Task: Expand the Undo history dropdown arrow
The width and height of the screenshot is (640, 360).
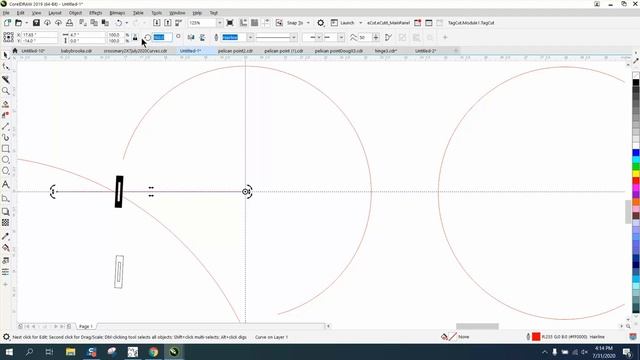Action: [x=127, y=23]
